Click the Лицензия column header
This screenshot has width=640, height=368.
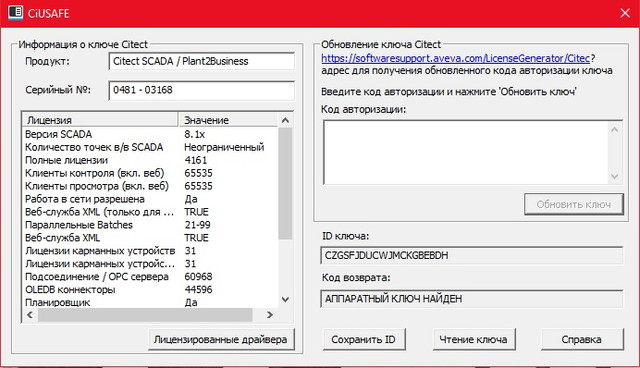point(100,120)
